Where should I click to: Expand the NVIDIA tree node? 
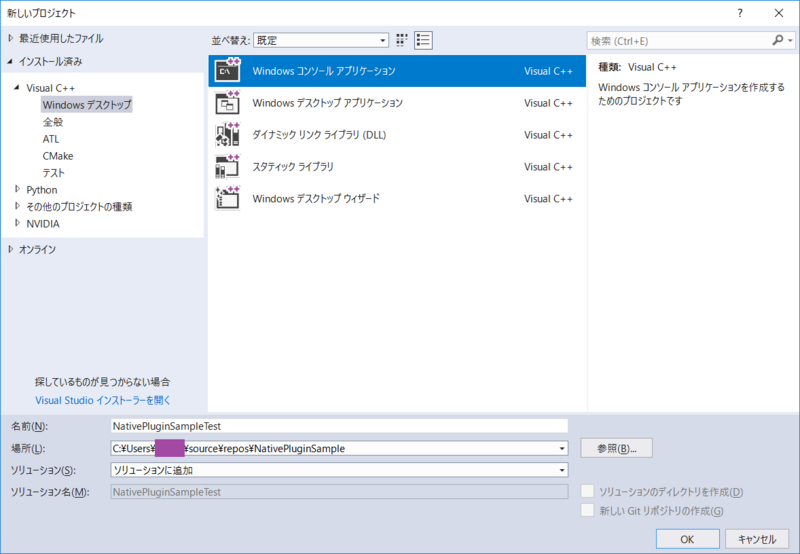click(x=17, y=223)
